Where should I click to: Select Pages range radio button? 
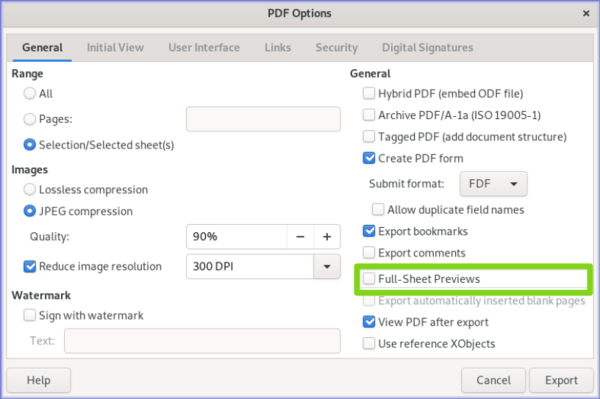[x=29, y=119]
